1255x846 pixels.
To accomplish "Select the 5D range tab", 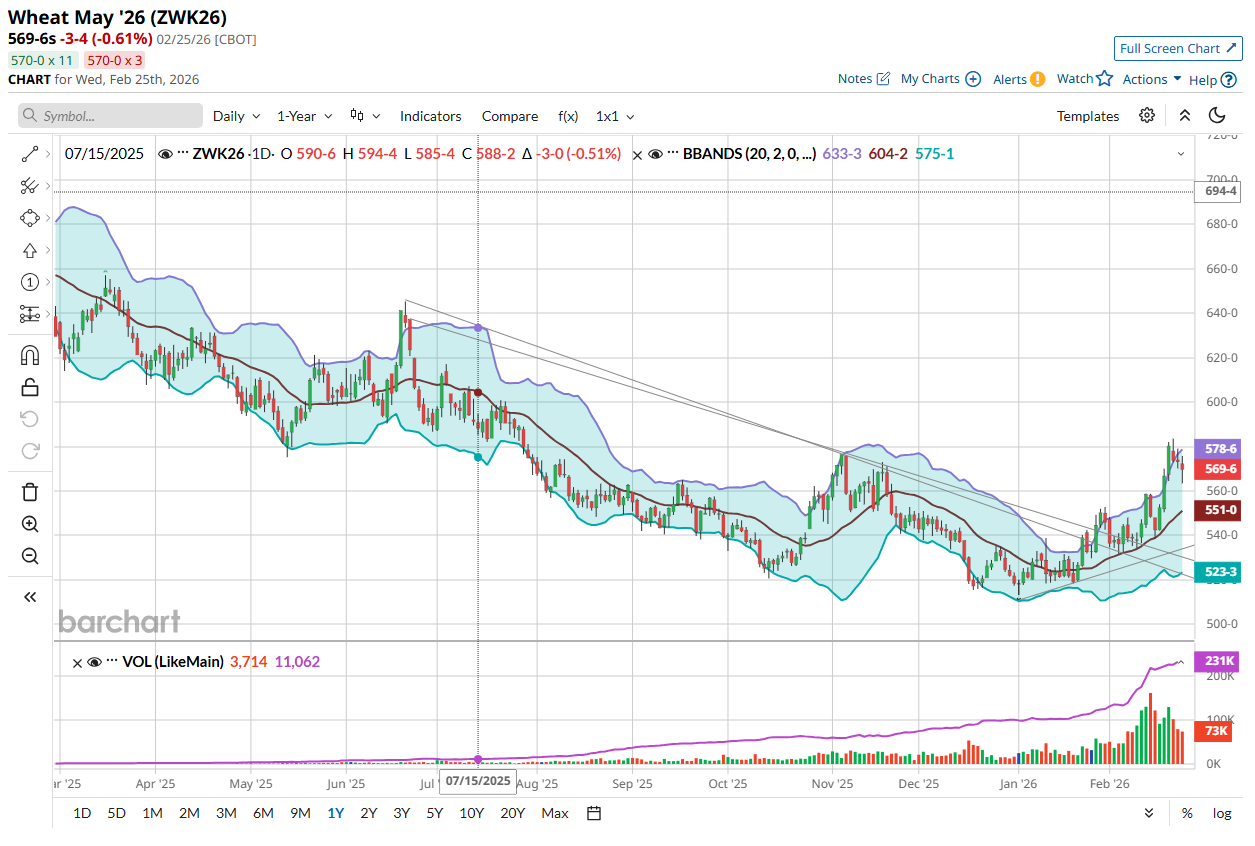I will click(117, 813).
